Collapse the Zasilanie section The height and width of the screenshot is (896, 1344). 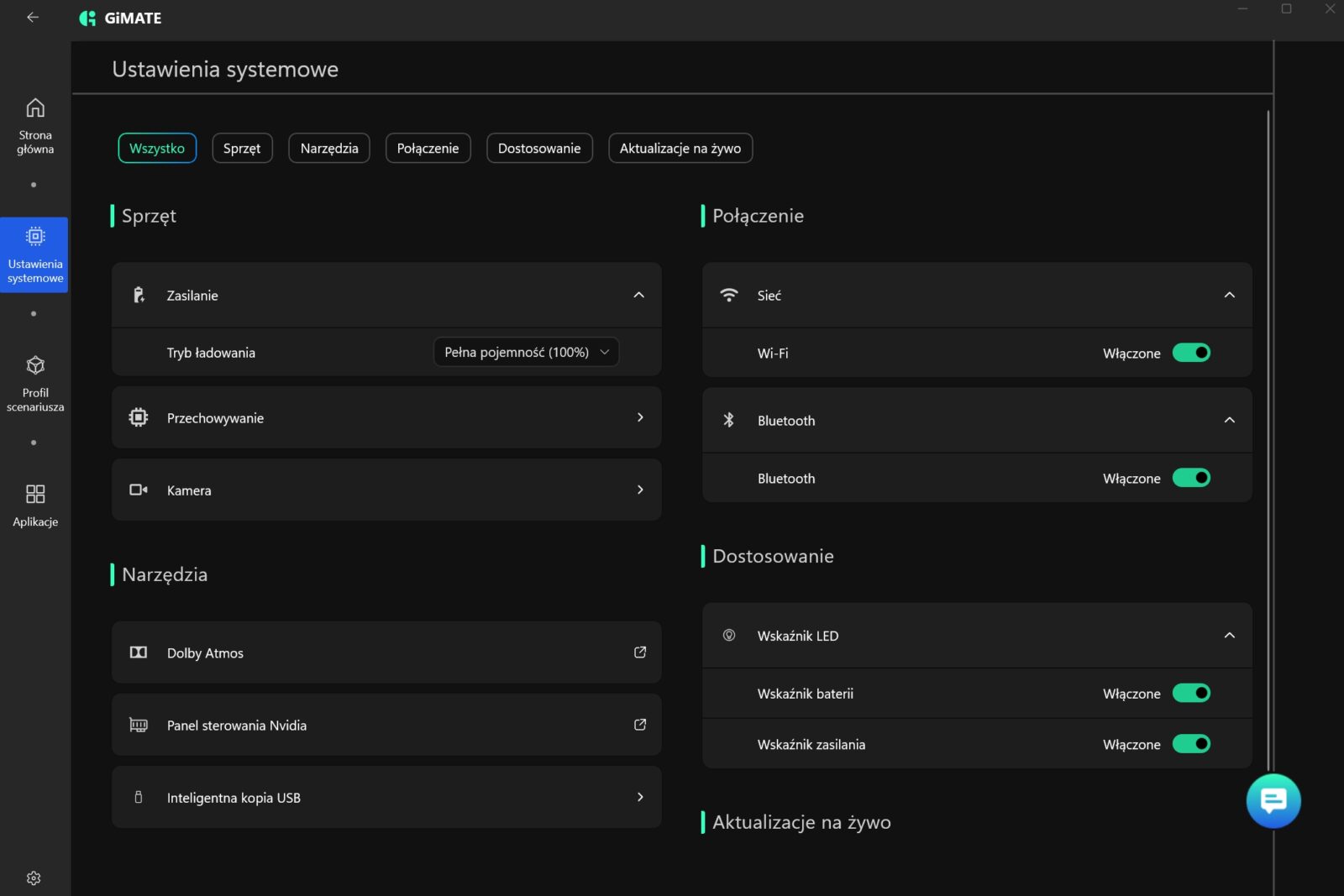(x=638, y=295)
